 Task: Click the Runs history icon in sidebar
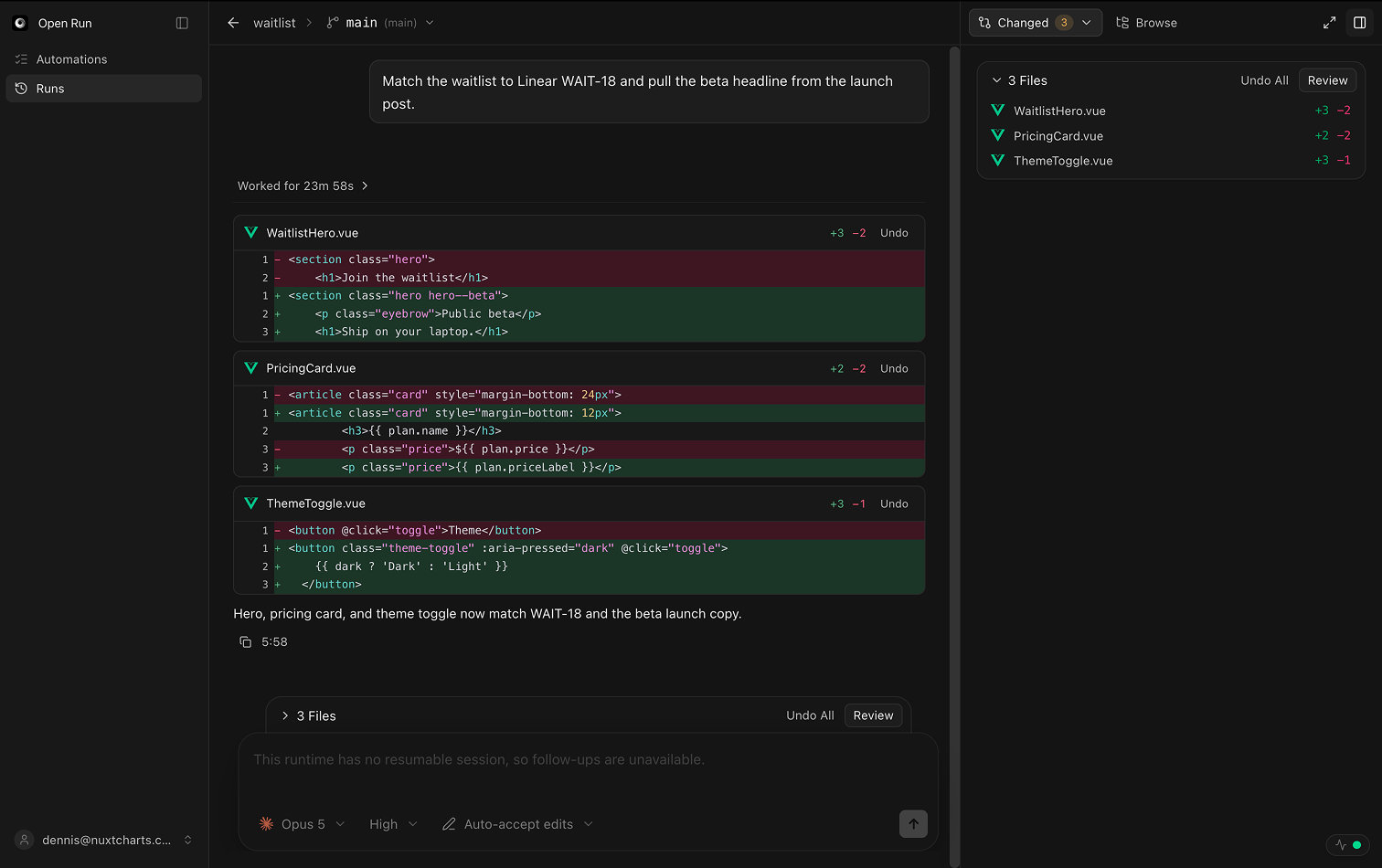[21, 89]
